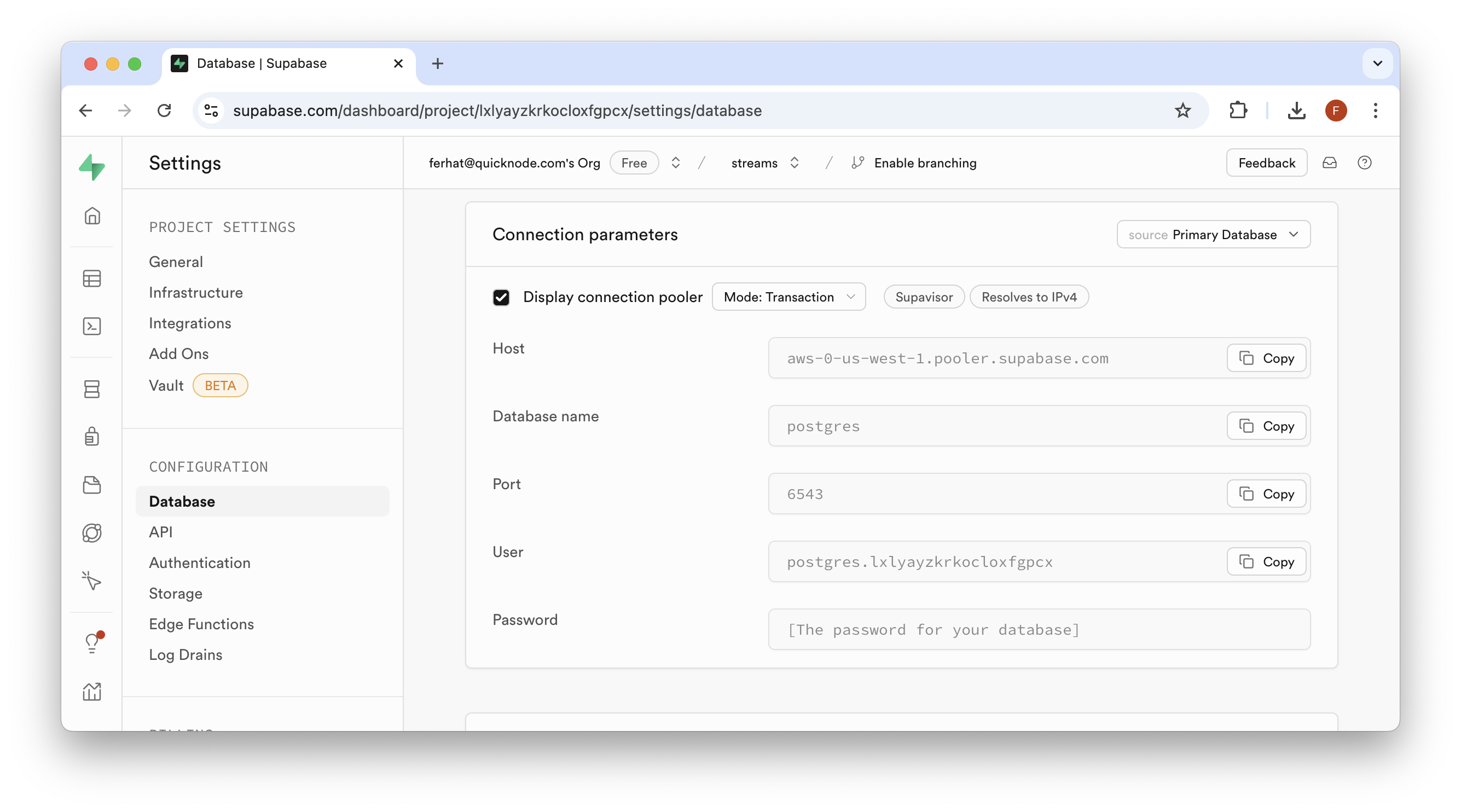
Task: Open General project settings
Action: 176,262
